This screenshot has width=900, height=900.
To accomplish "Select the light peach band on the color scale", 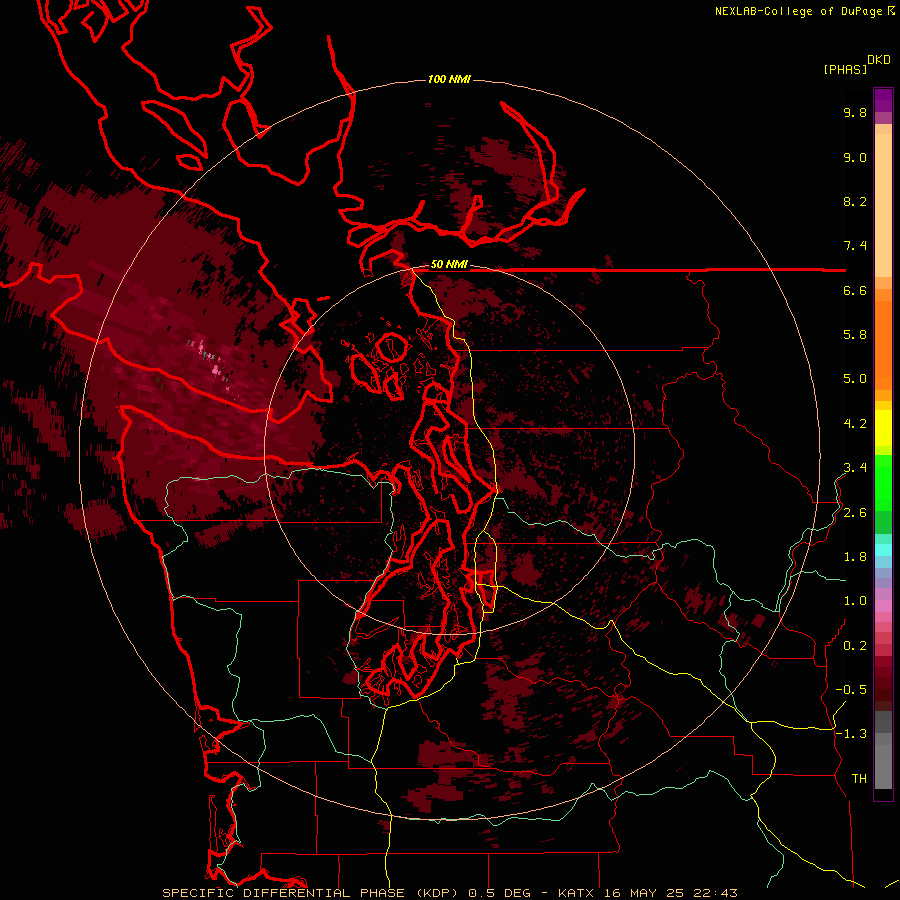I will coord(883,205).
